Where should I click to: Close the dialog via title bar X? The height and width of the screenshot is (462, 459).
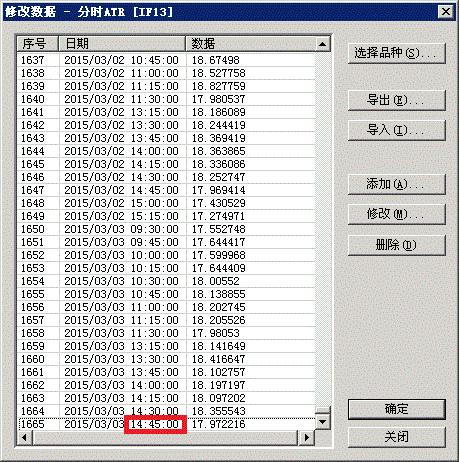[x=446, y=12]
